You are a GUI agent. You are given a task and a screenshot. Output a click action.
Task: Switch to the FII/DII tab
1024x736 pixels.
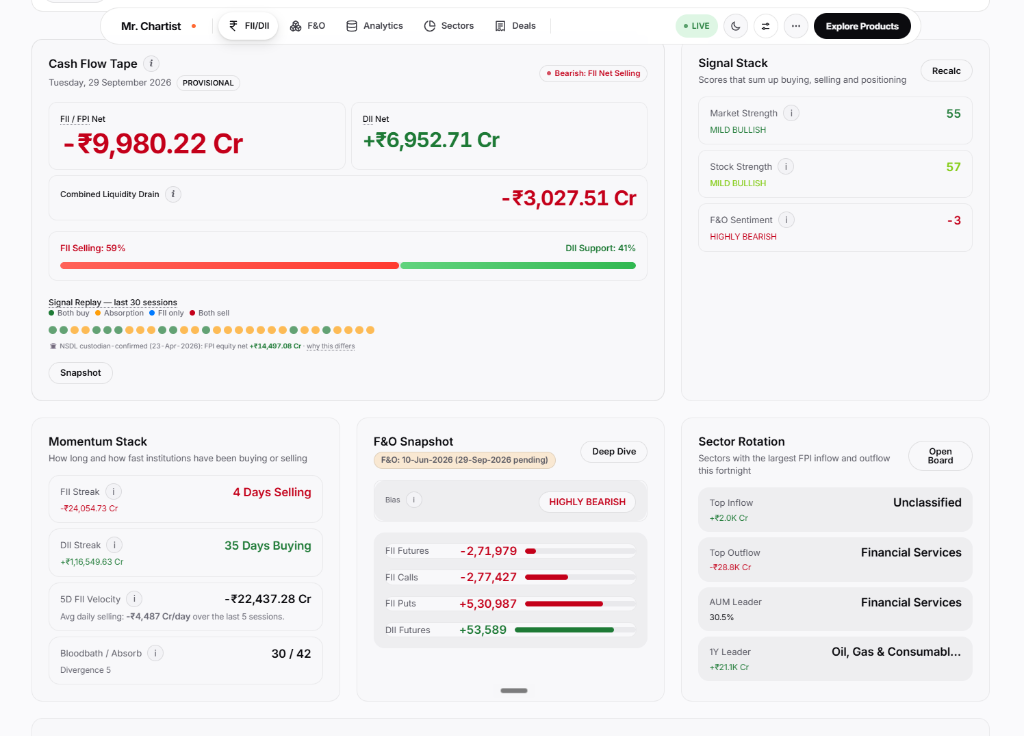[x=249, y=26]
